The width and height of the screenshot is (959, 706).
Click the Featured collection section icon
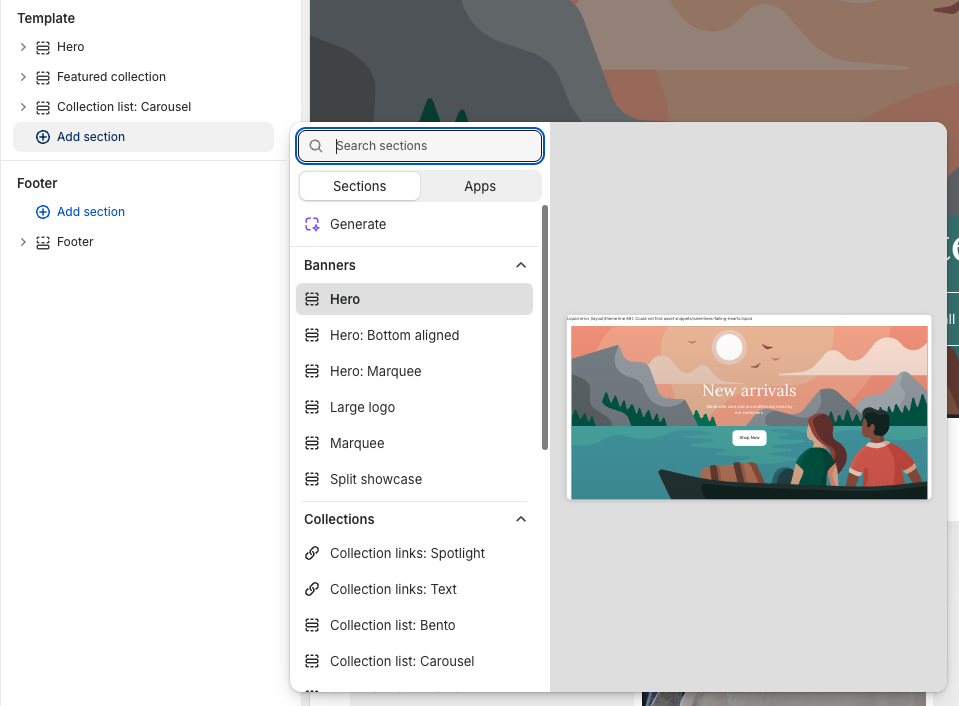tap(43, 77)
